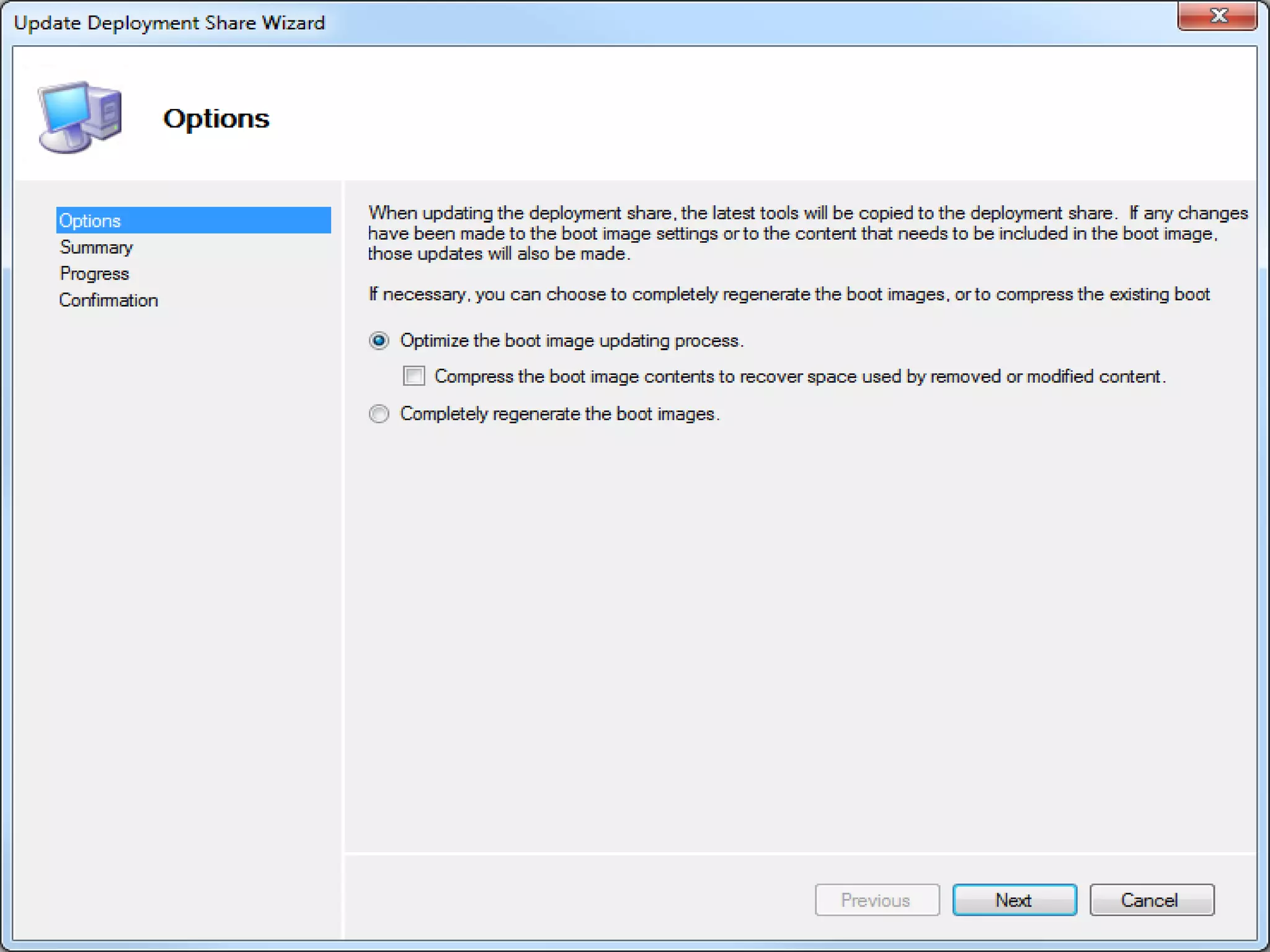This screenshot has height=952, width=1270.
Task: Click the Update Deployment Share Wizard title bar
Action: (x=169, y=23)
